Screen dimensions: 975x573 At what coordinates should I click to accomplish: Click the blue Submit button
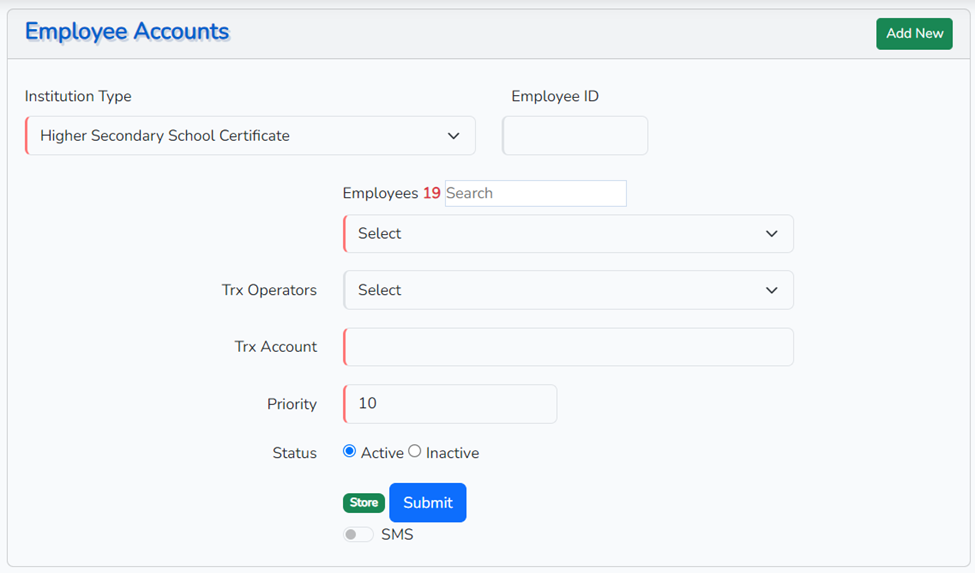point(428,503)
